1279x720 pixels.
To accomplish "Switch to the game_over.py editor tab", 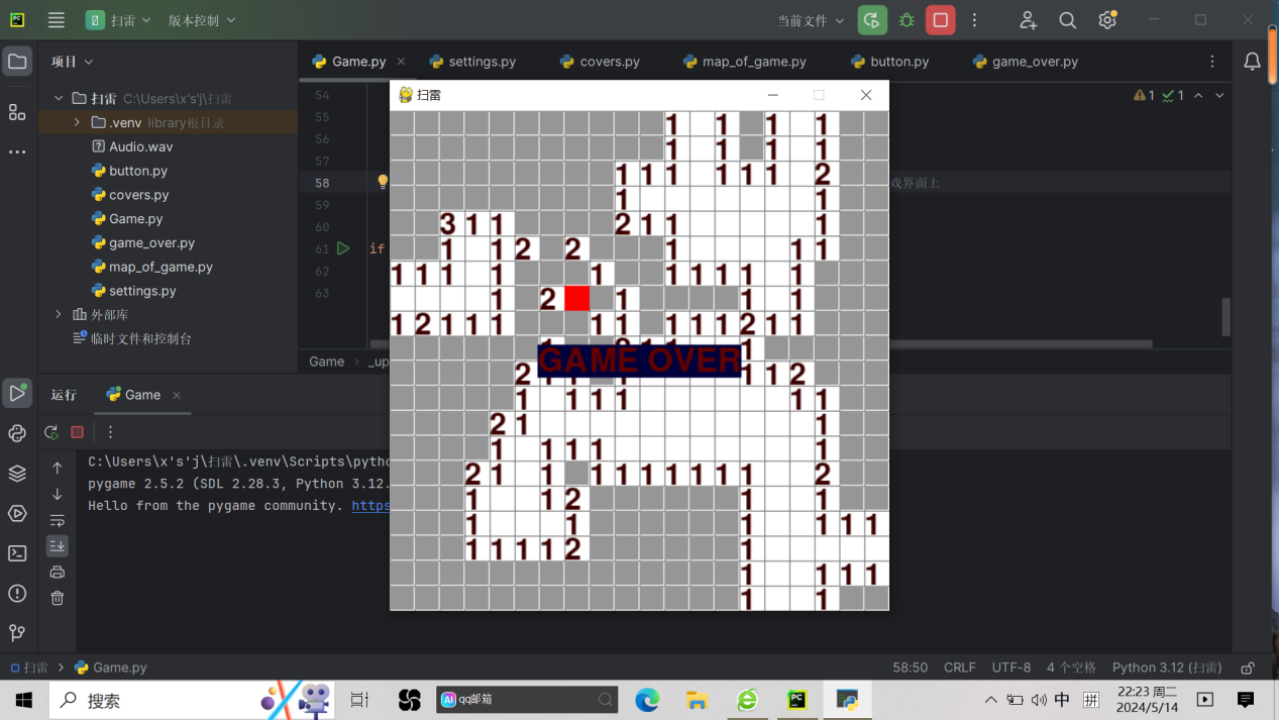I will click(x=1034, y=62).
